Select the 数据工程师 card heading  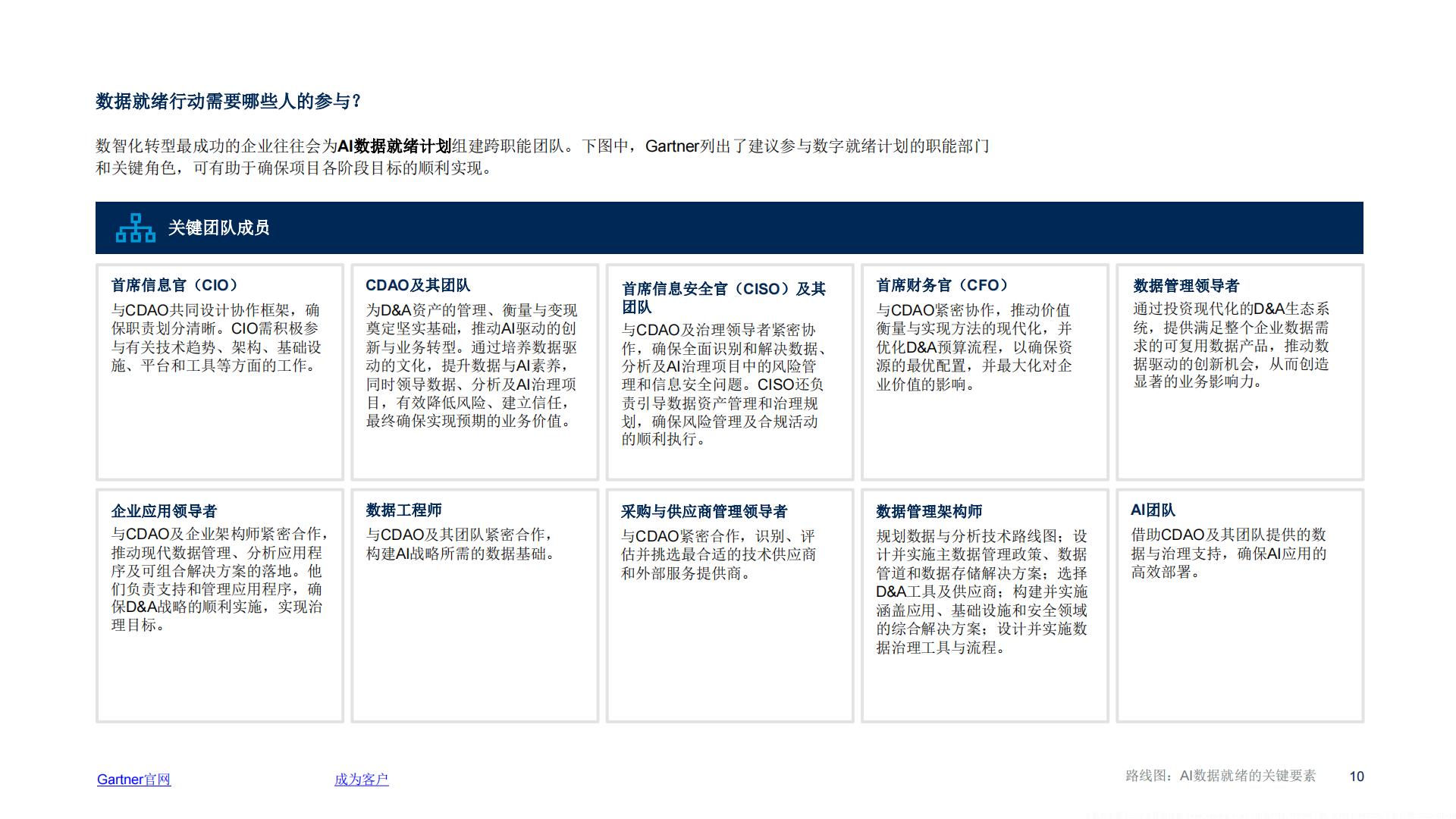[403, 510]
